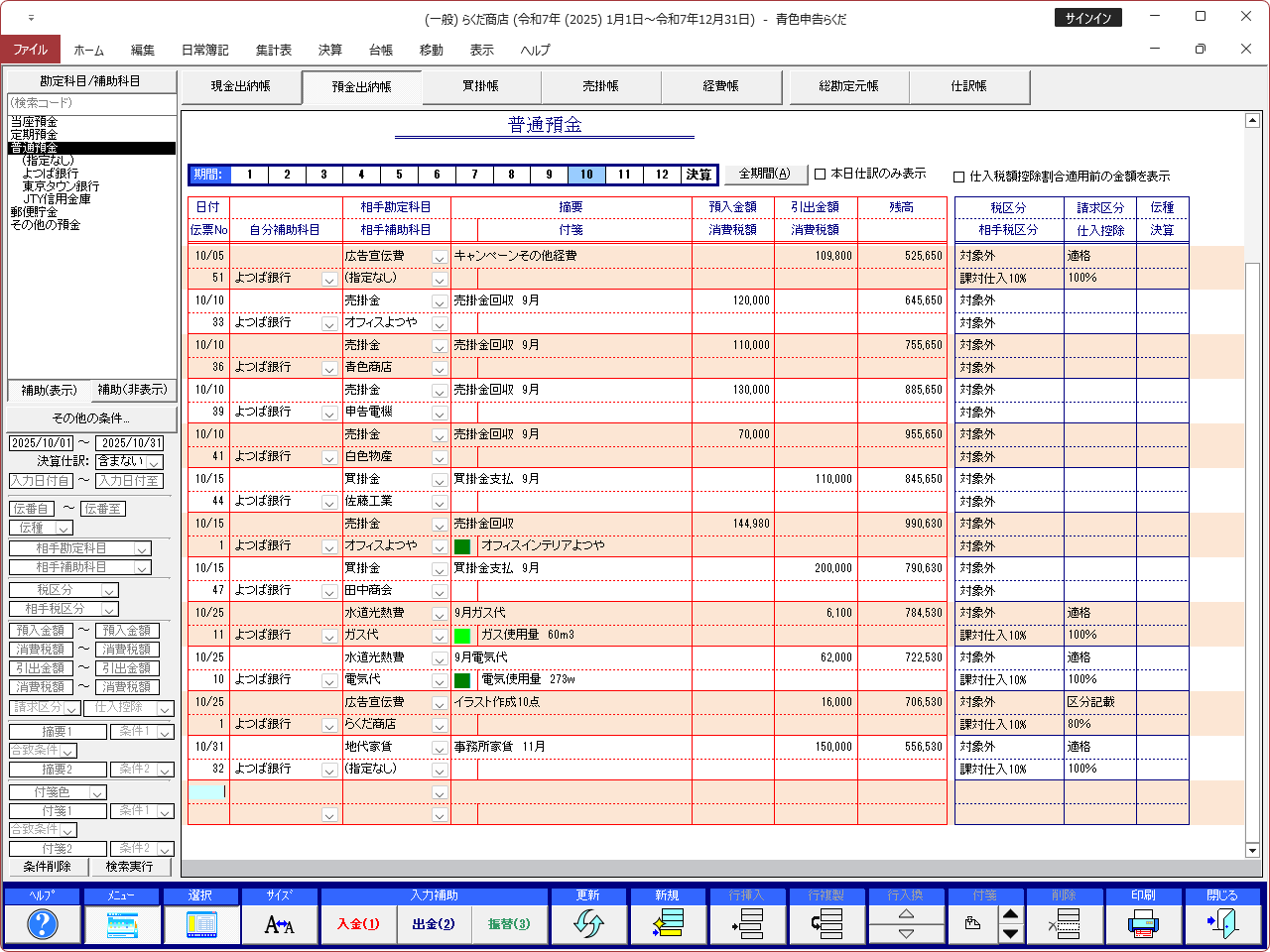Switch to the 現金出納帳 tab
Screen dimensions: 1270x952
[x=240, y=87]
